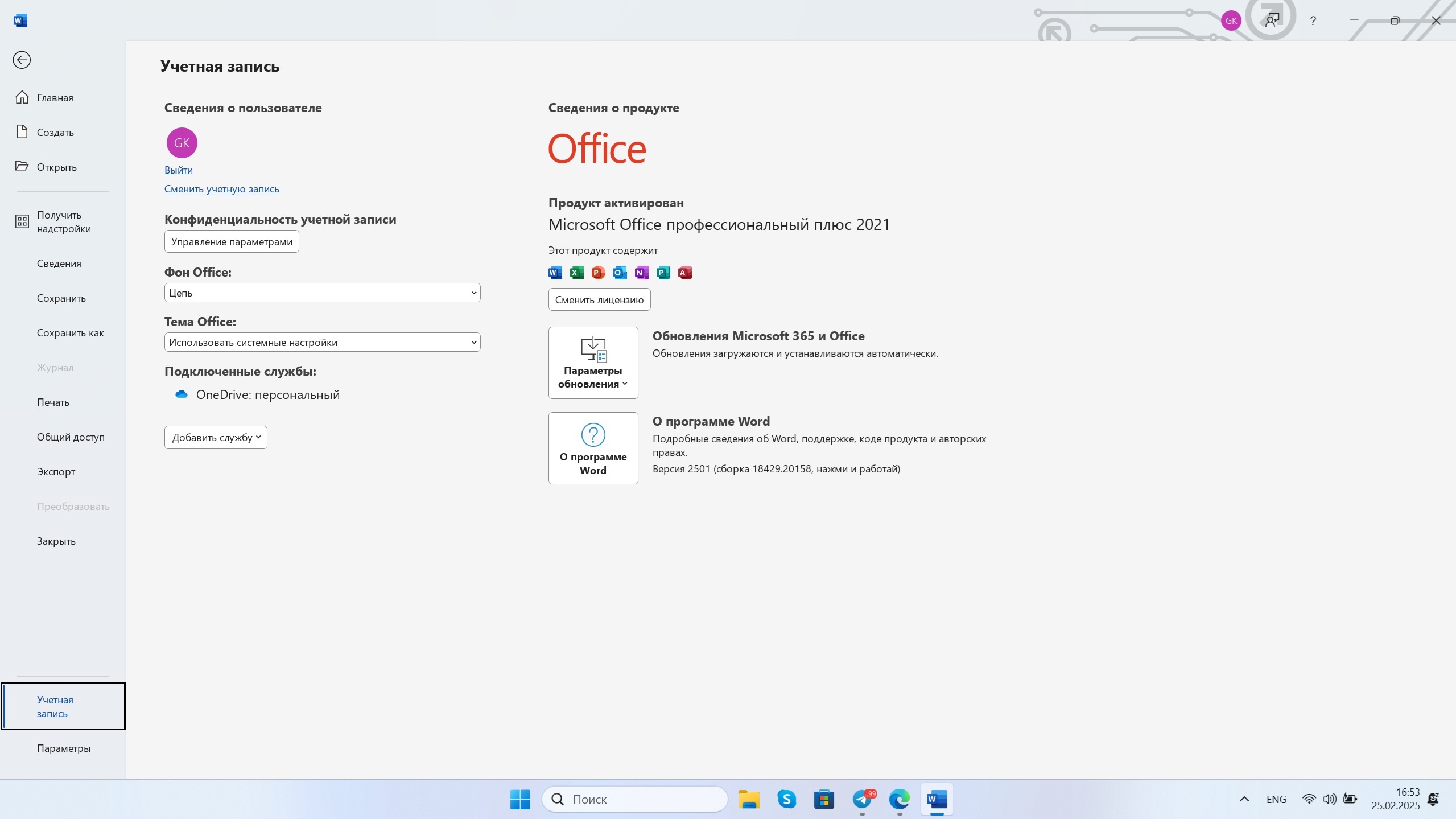Open the About Word question mark tile
1456x819 pixels.
pyautogui.click(x=593, y=448)
